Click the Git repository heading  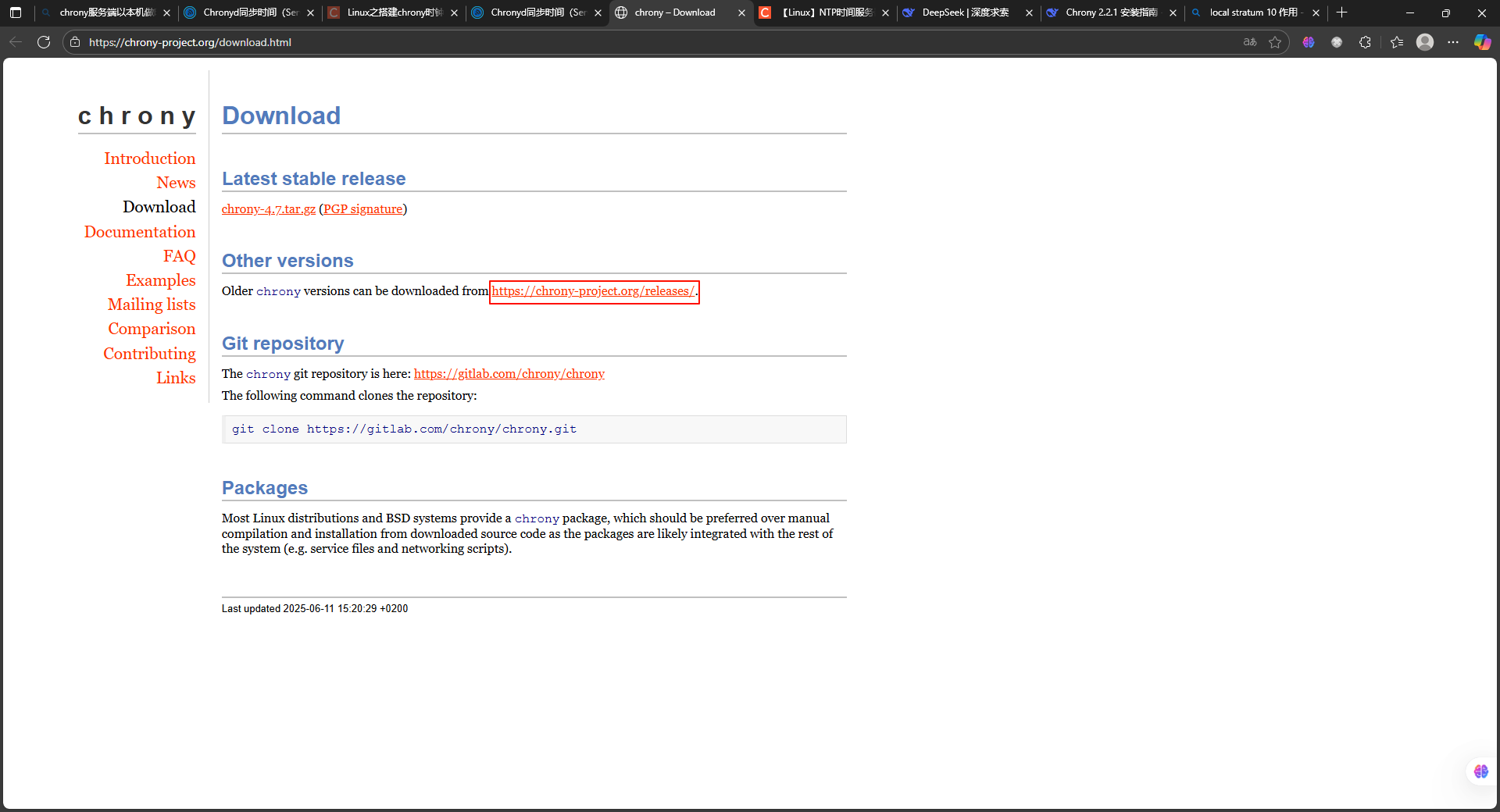tap(283, 344)
